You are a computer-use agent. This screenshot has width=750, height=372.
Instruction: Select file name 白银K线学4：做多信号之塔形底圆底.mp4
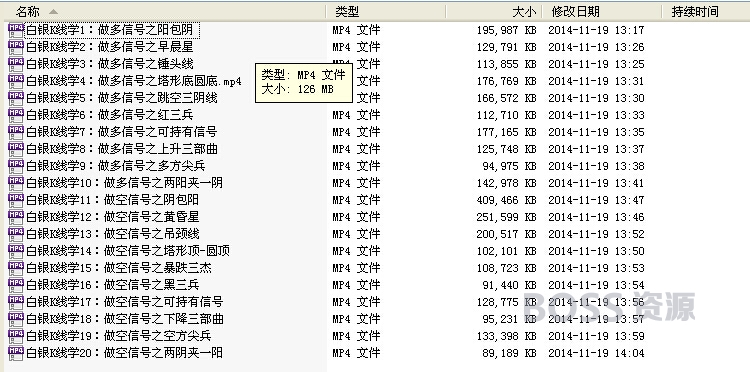click(134, 81)
